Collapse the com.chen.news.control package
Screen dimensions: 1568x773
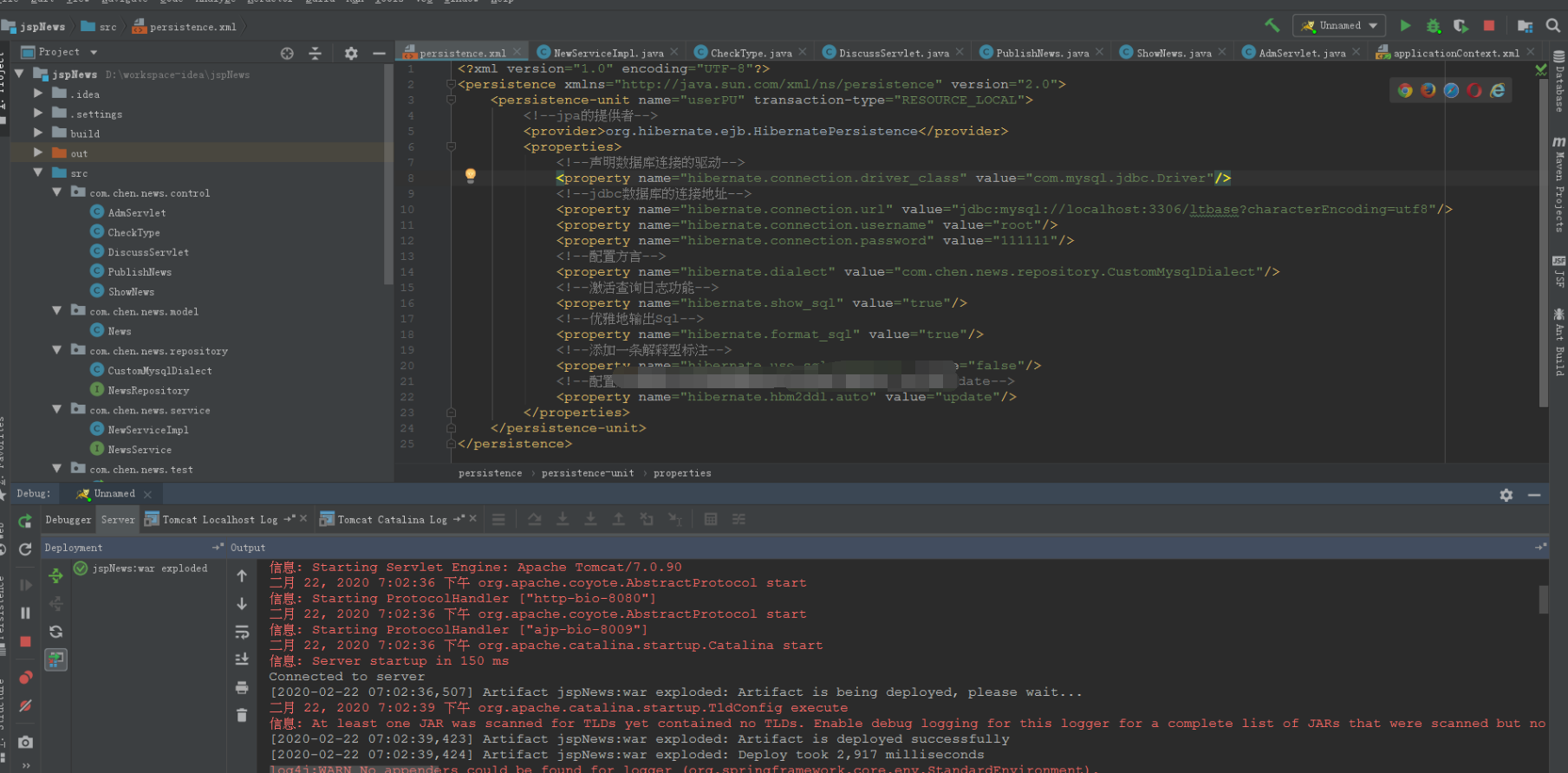(57, 192)
